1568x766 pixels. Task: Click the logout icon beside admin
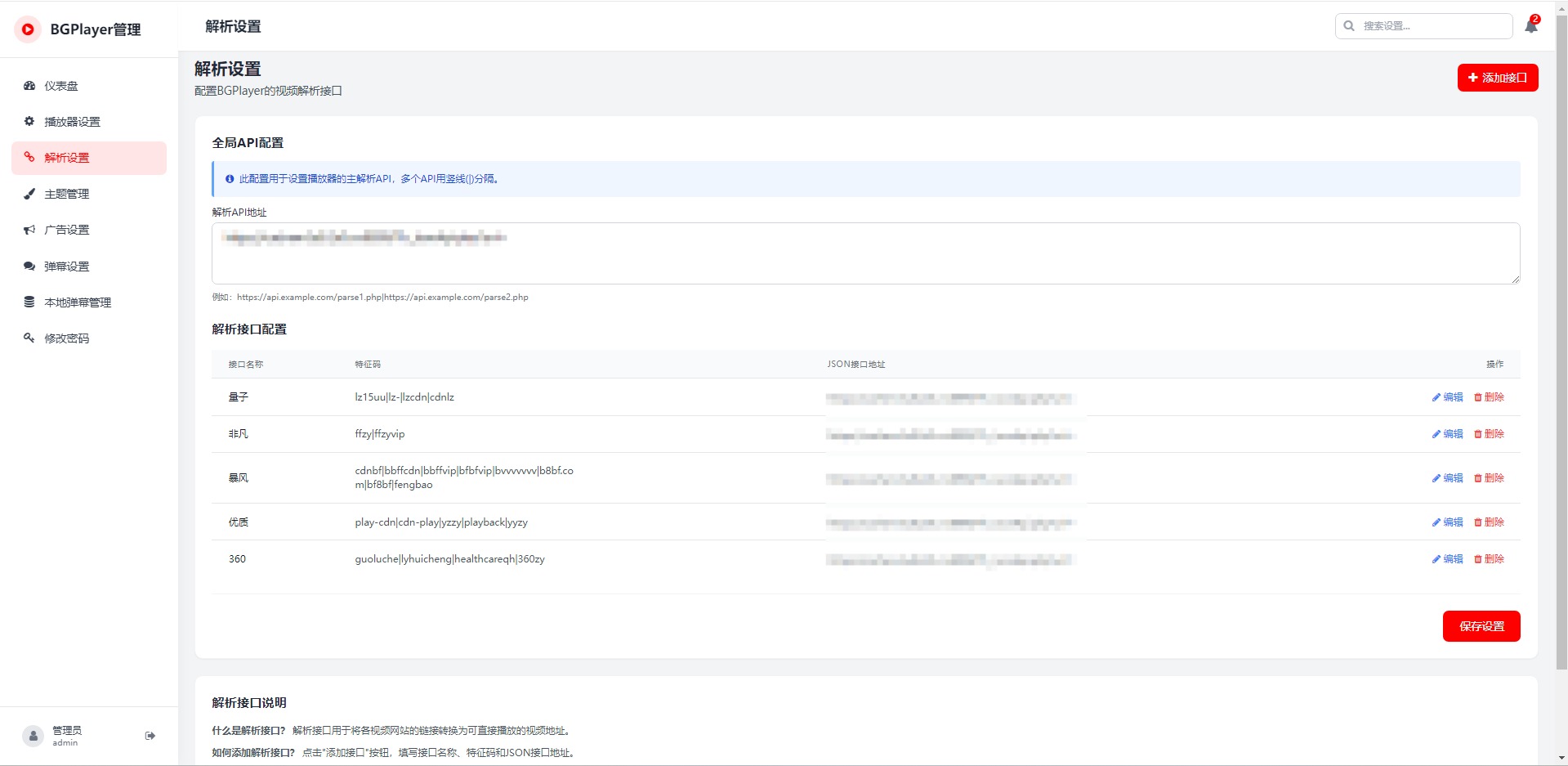[x=150, y=736]
